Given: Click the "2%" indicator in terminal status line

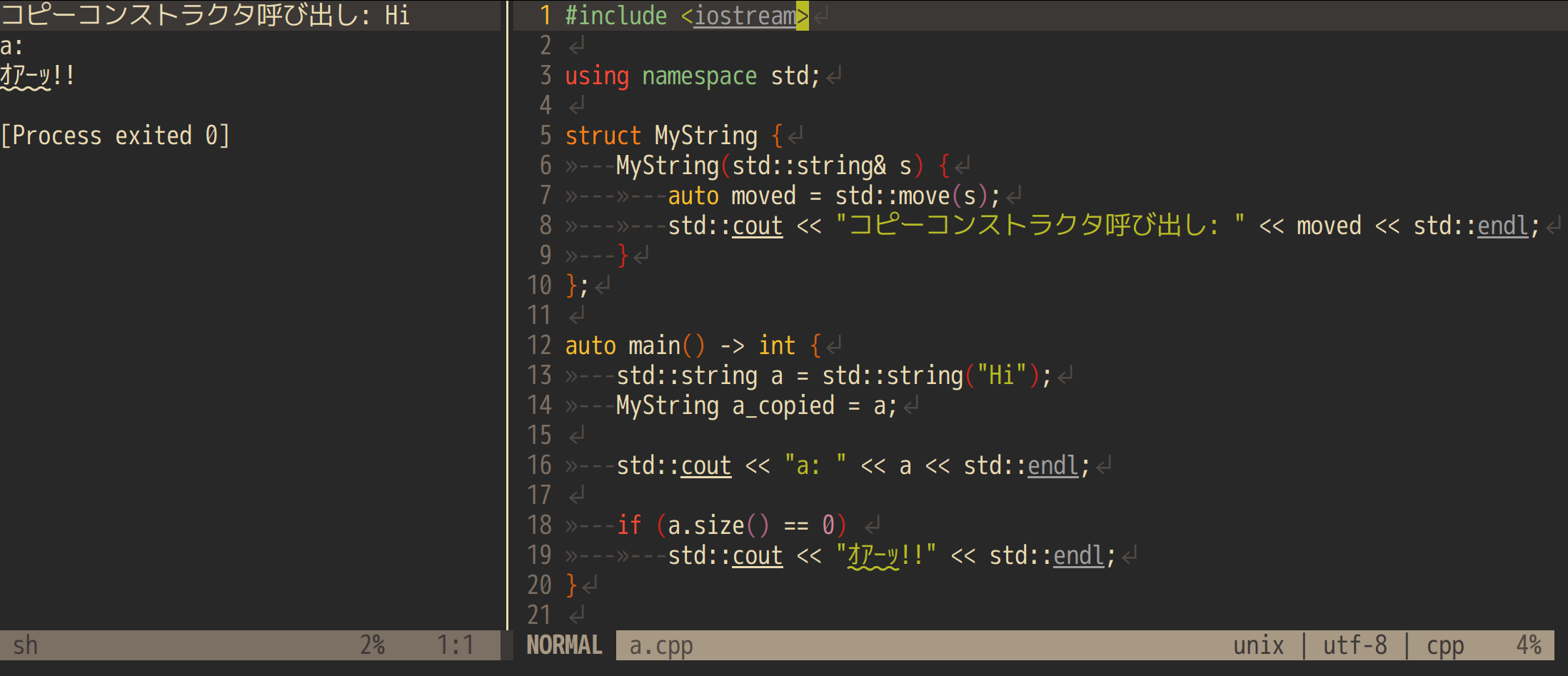Looking at the screenshot, I should [372, 645].
